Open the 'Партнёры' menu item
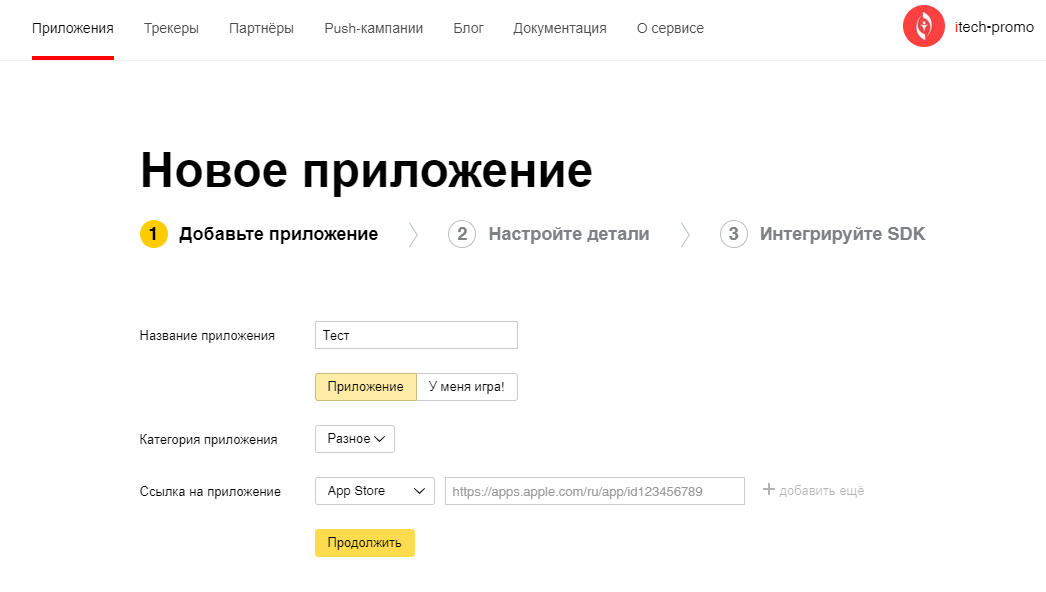 [x=261, y=28]
